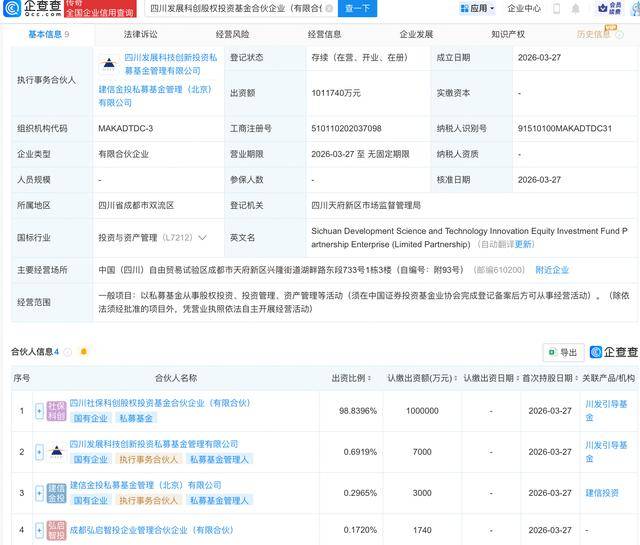Open the 附近企业 link
The width and height of the screenshot is (640, 545).
point(552,270)
